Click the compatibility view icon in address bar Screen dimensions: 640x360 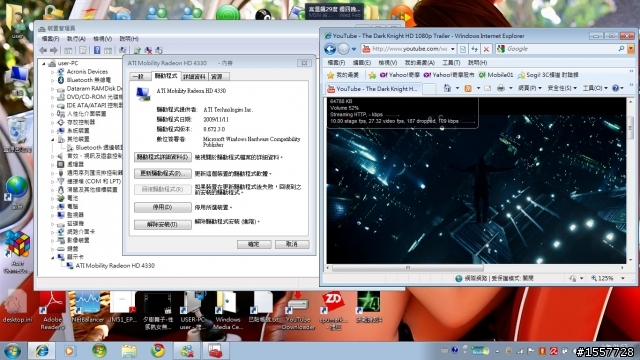pyautogui.click(x=463, y=49)
